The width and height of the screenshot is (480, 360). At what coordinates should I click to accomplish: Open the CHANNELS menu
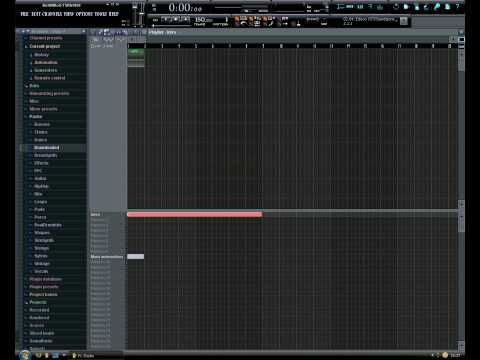tap(53, 14)
